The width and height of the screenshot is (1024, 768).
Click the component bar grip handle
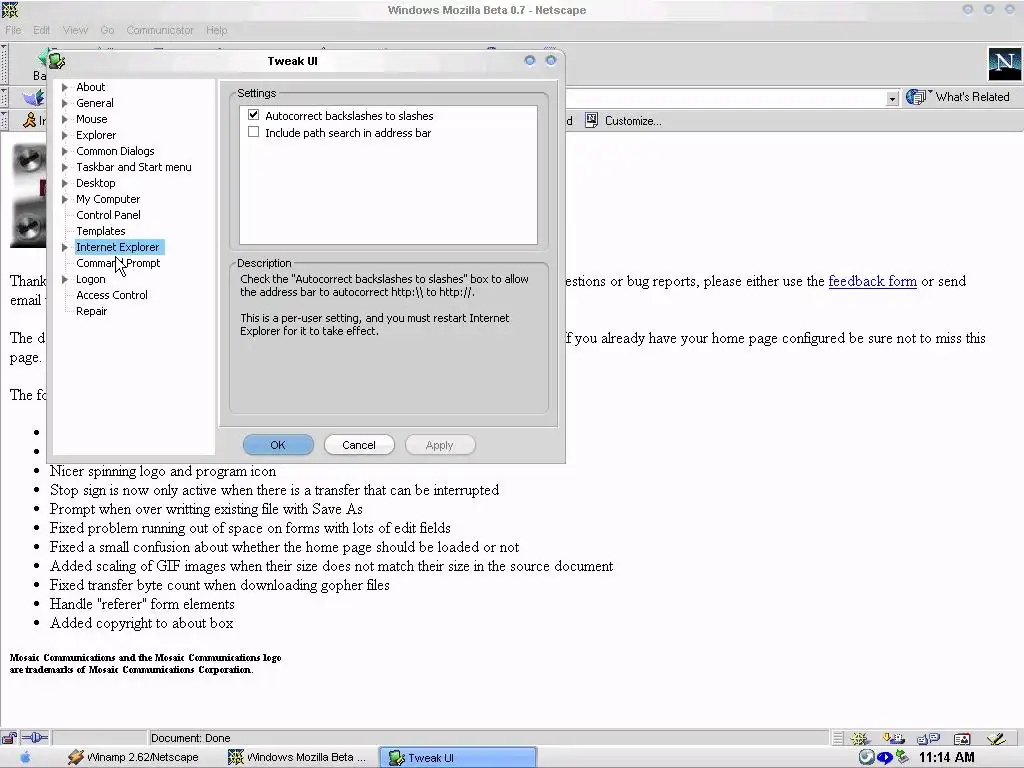tap(838, 739)
